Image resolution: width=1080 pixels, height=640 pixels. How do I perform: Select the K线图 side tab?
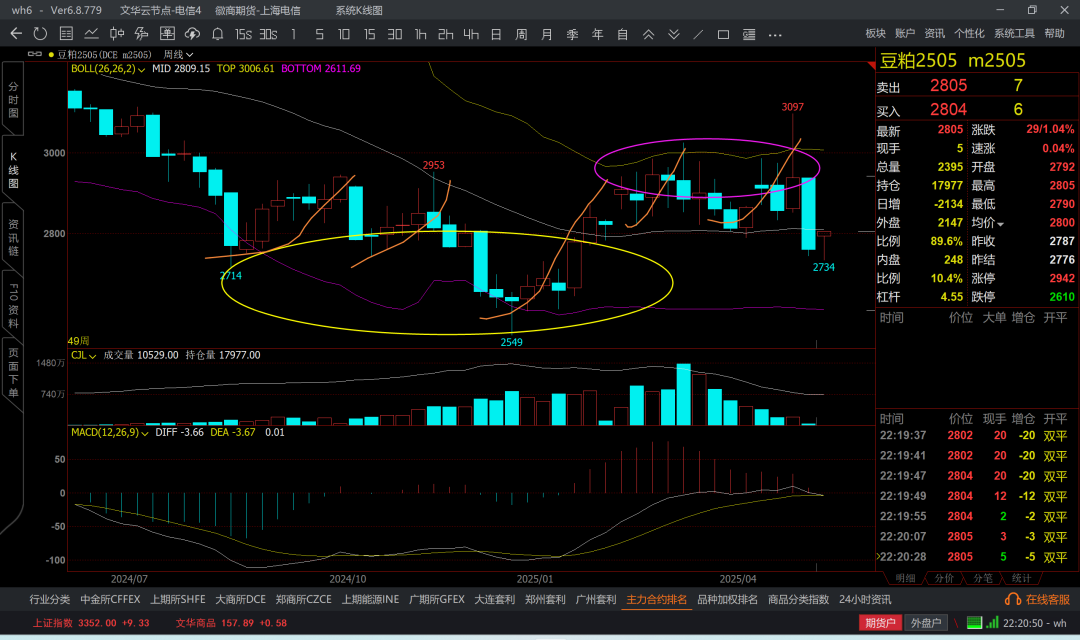(13, 170)
